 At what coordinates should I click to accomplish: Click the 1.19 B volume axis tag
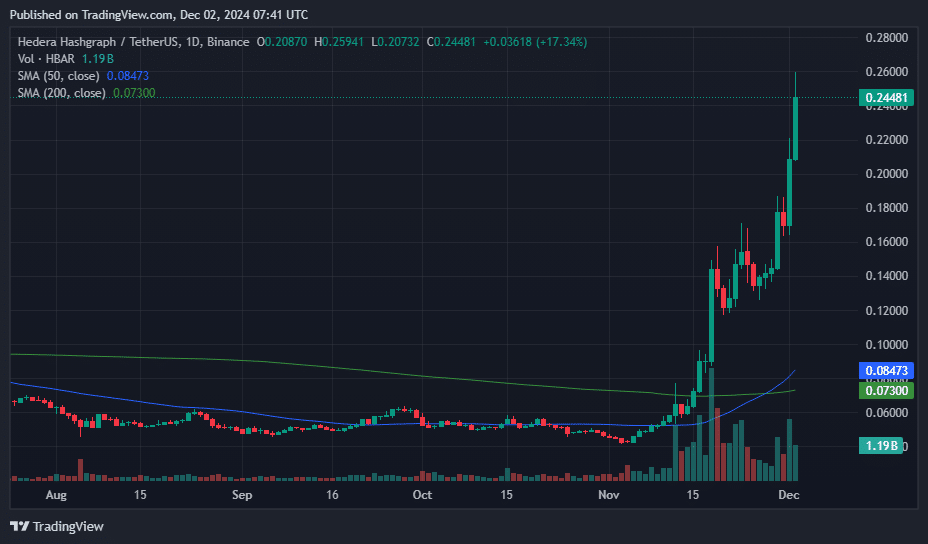[x=881, y=445]
